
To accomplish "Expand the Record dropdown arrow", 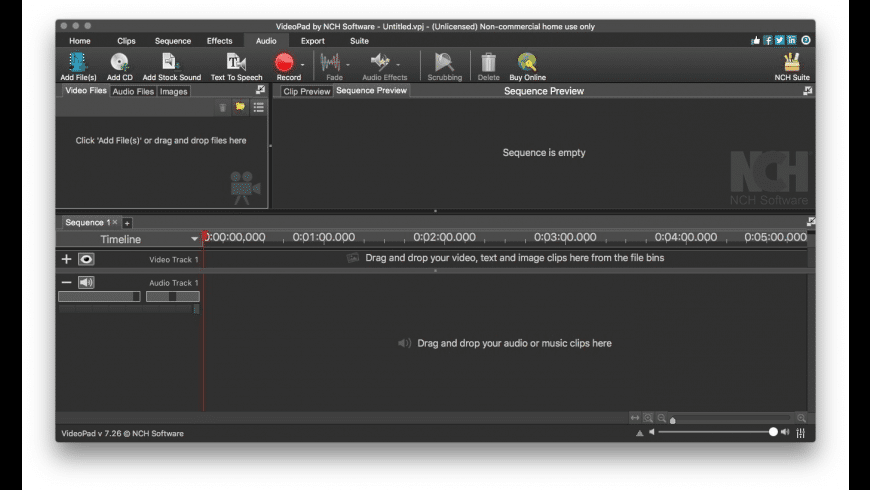I will (x=302, y=65).
